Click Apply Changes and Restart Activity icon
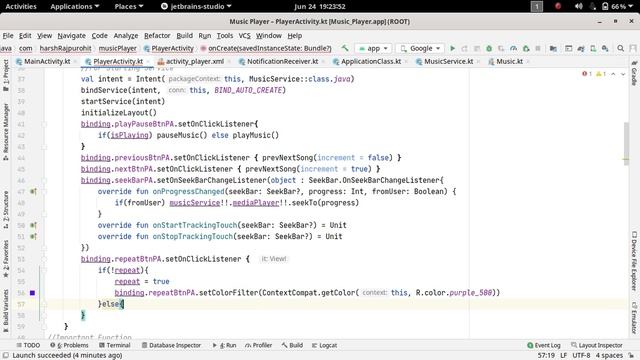 (x=464, y=48)
